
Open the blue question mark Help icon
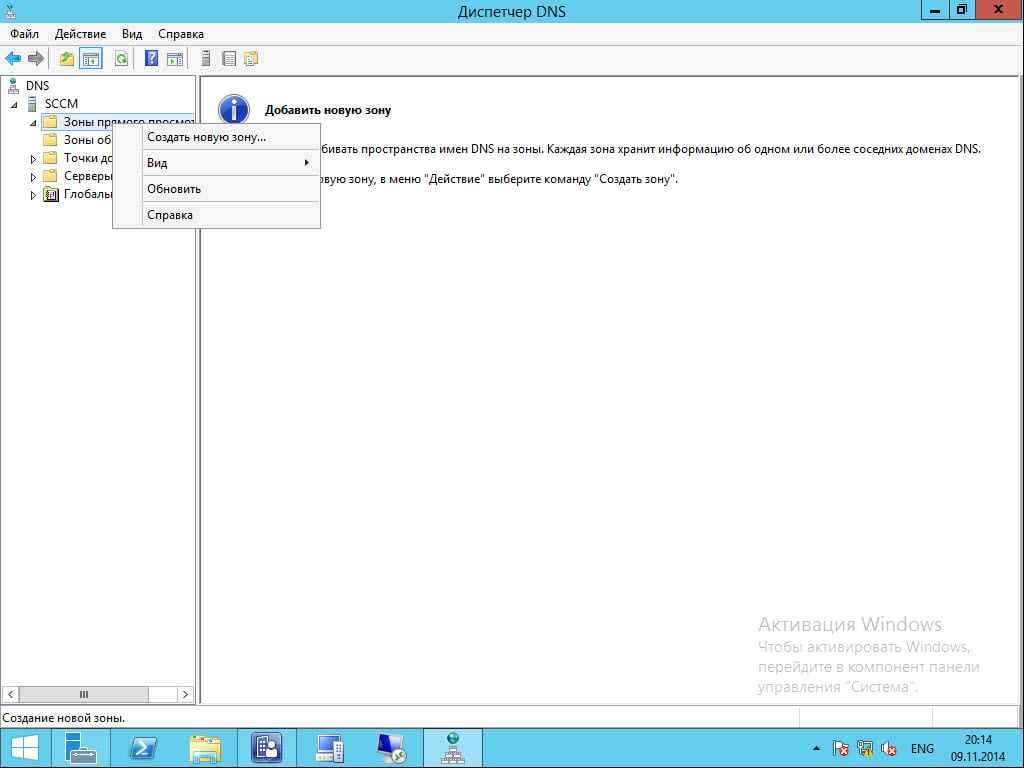151,59
